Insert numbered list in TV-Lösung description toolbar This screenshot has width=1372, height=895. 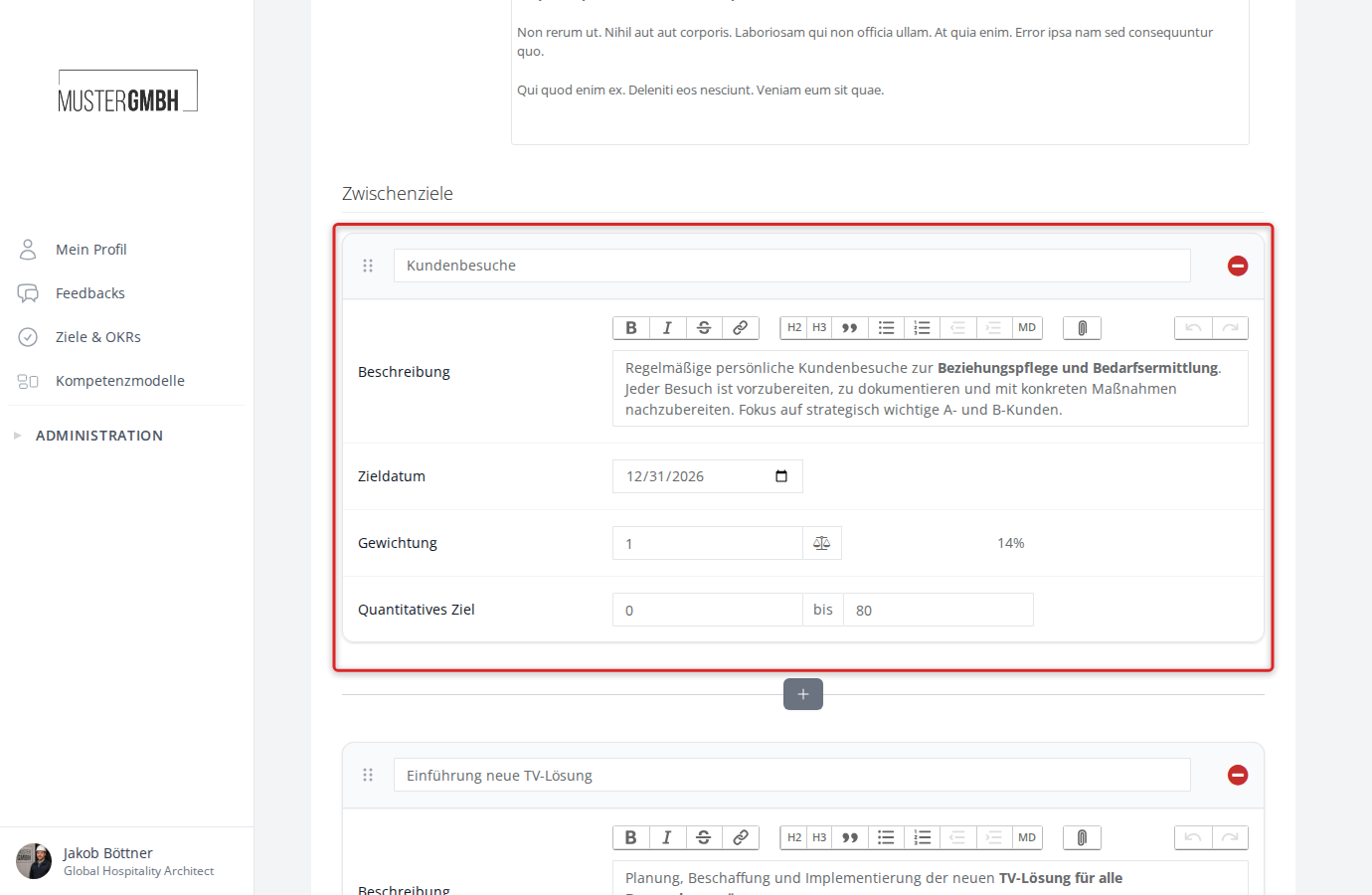click(x=922, y=837)
